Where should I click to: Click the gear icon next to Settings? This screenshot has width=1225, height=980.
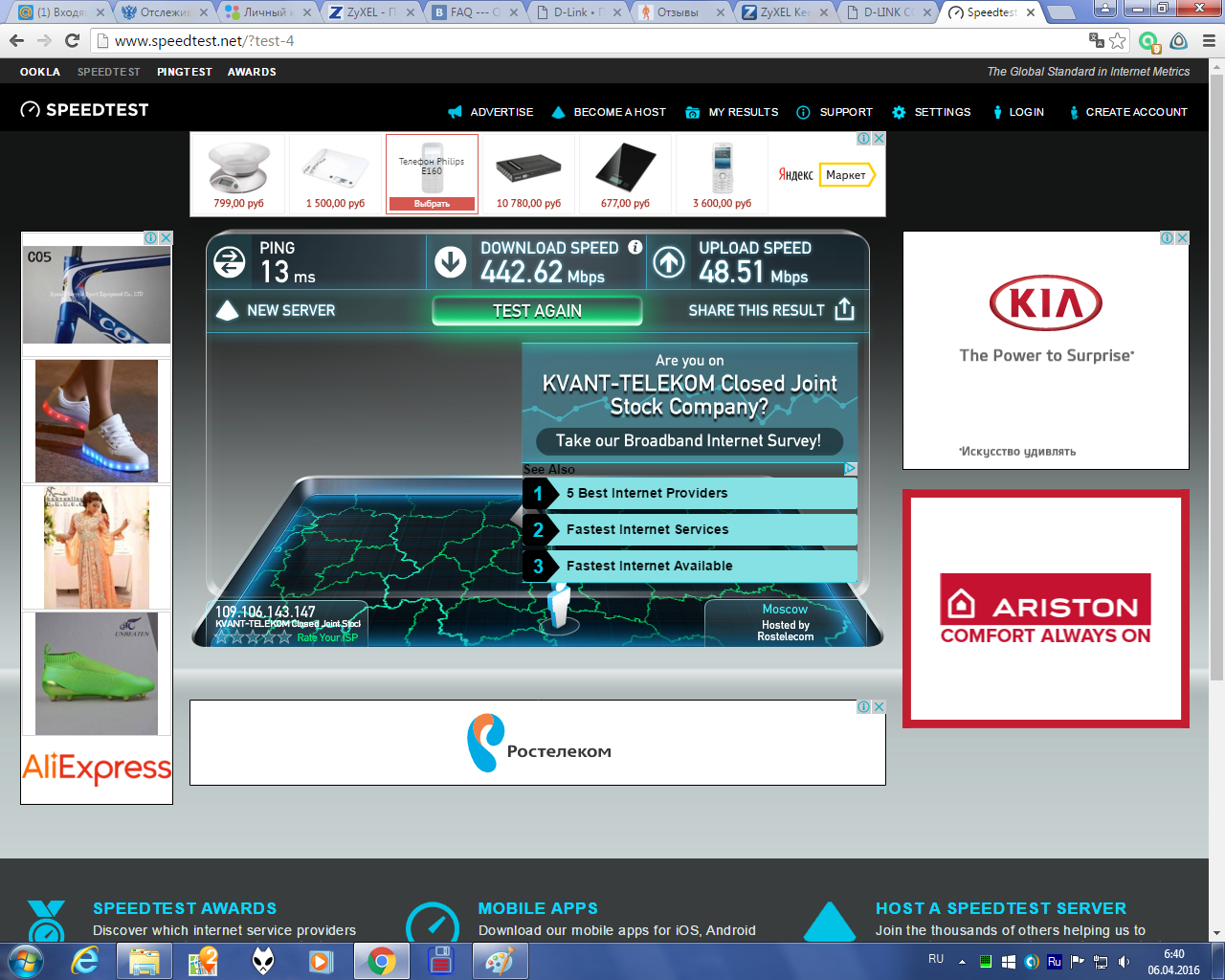(899, 112)
